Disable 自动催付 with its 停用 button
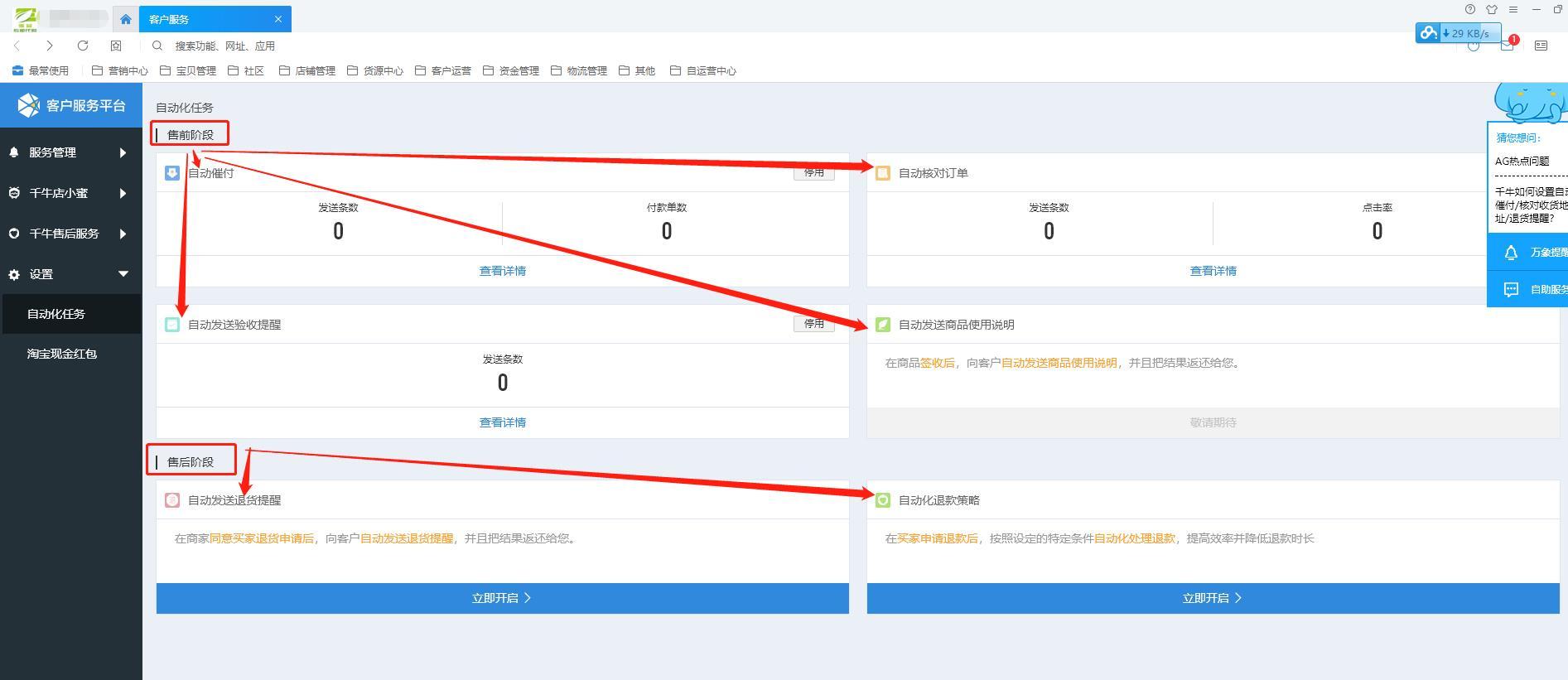The height and width of the screenshot is (680, 1568). 813,172
